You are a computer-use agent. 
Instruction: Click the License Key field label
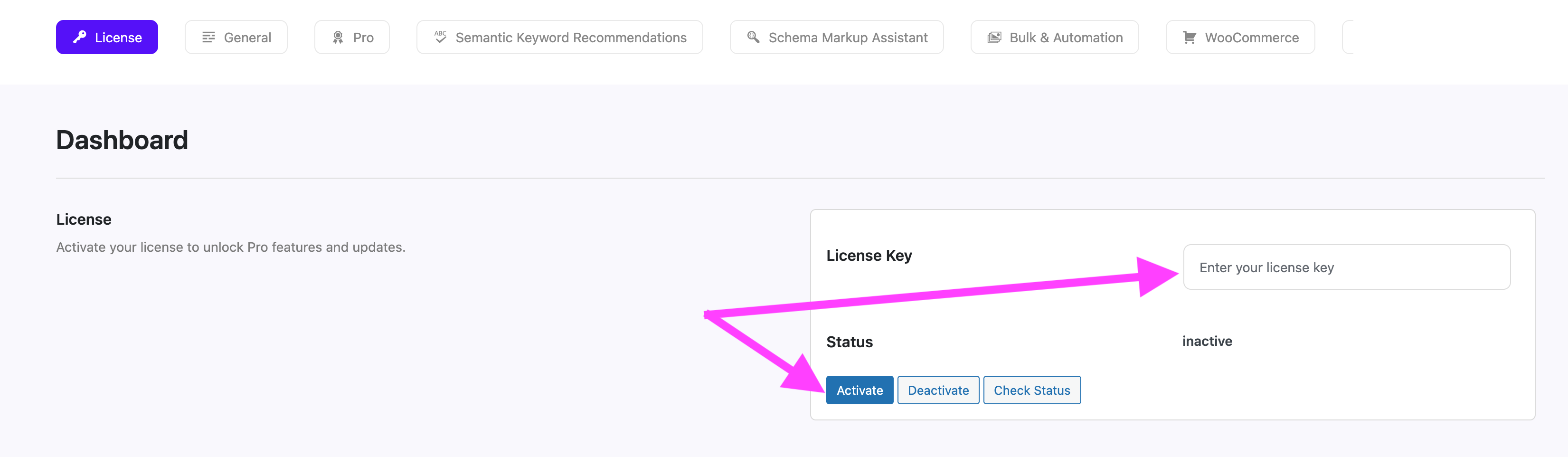[869, 255]
